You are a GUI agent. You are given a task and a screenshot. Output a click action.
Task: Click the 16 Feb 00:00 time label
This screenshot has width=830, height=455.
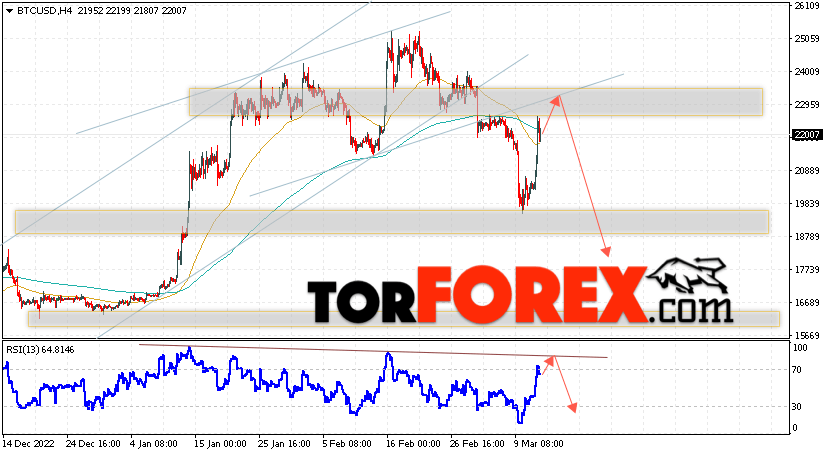tap(413, 443)
